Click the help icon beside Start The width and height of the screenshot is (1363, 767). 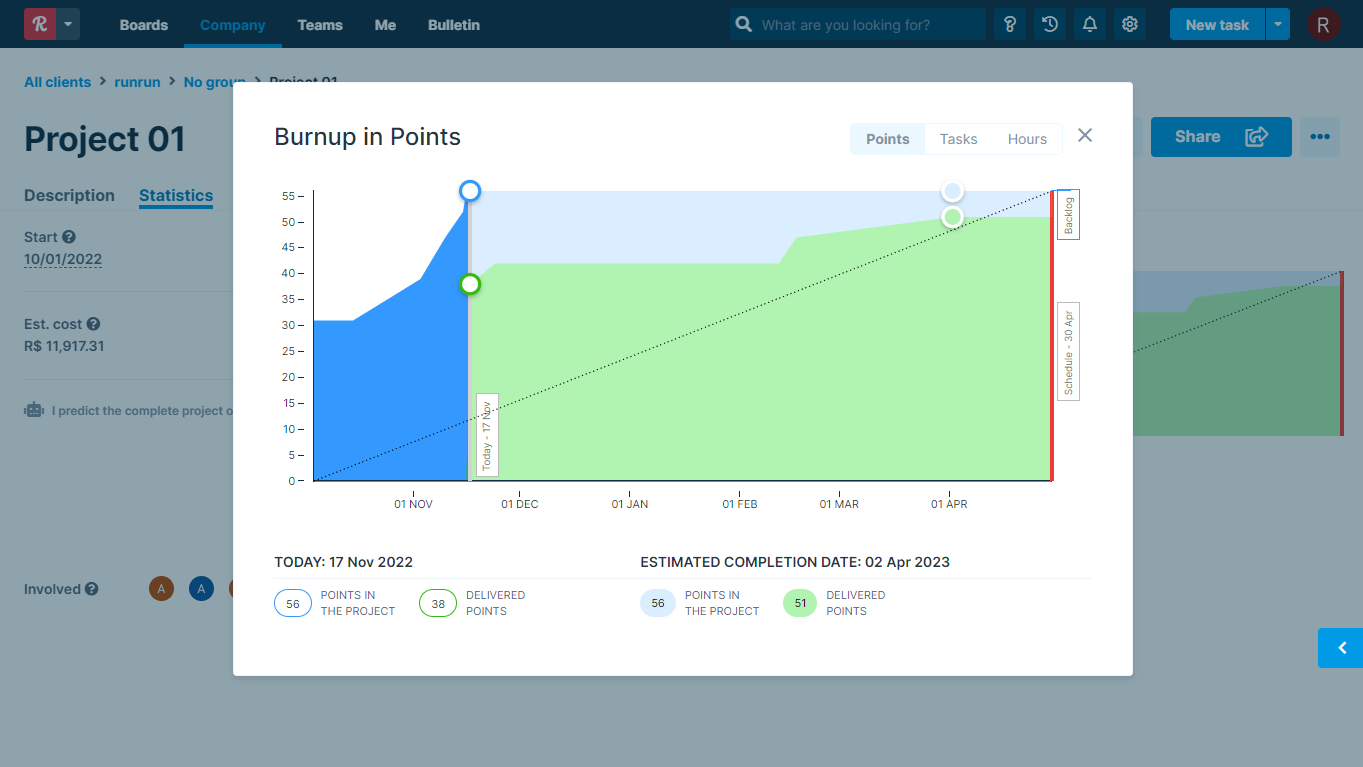tap(69, 237)
